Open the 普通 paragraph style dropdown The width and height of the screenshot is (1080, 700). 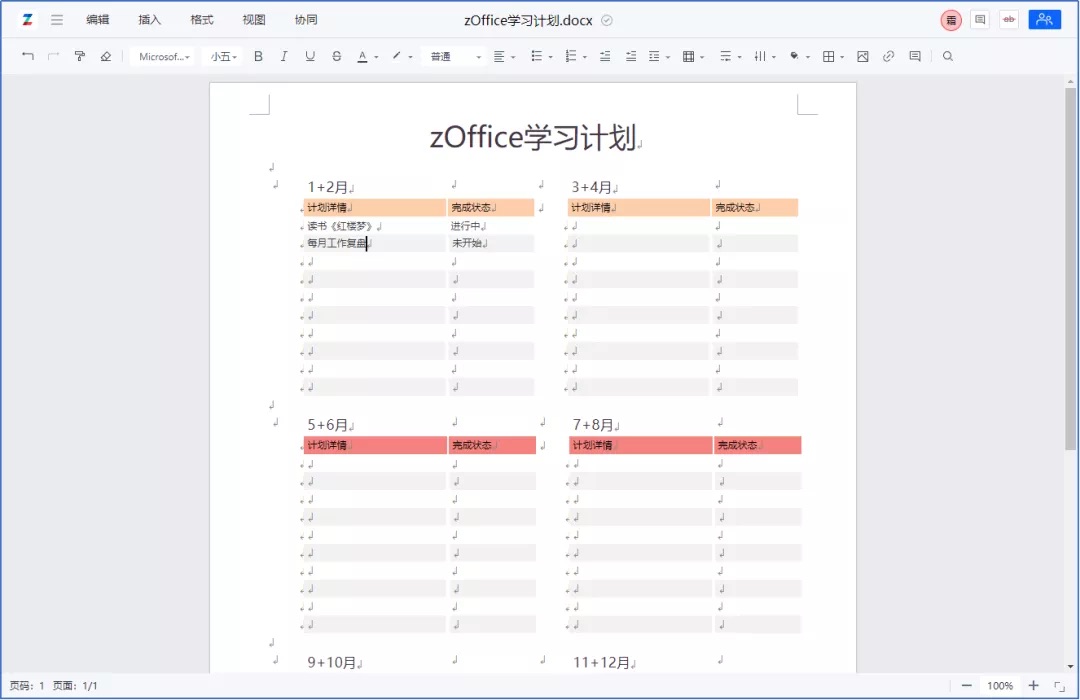point(455,56)
